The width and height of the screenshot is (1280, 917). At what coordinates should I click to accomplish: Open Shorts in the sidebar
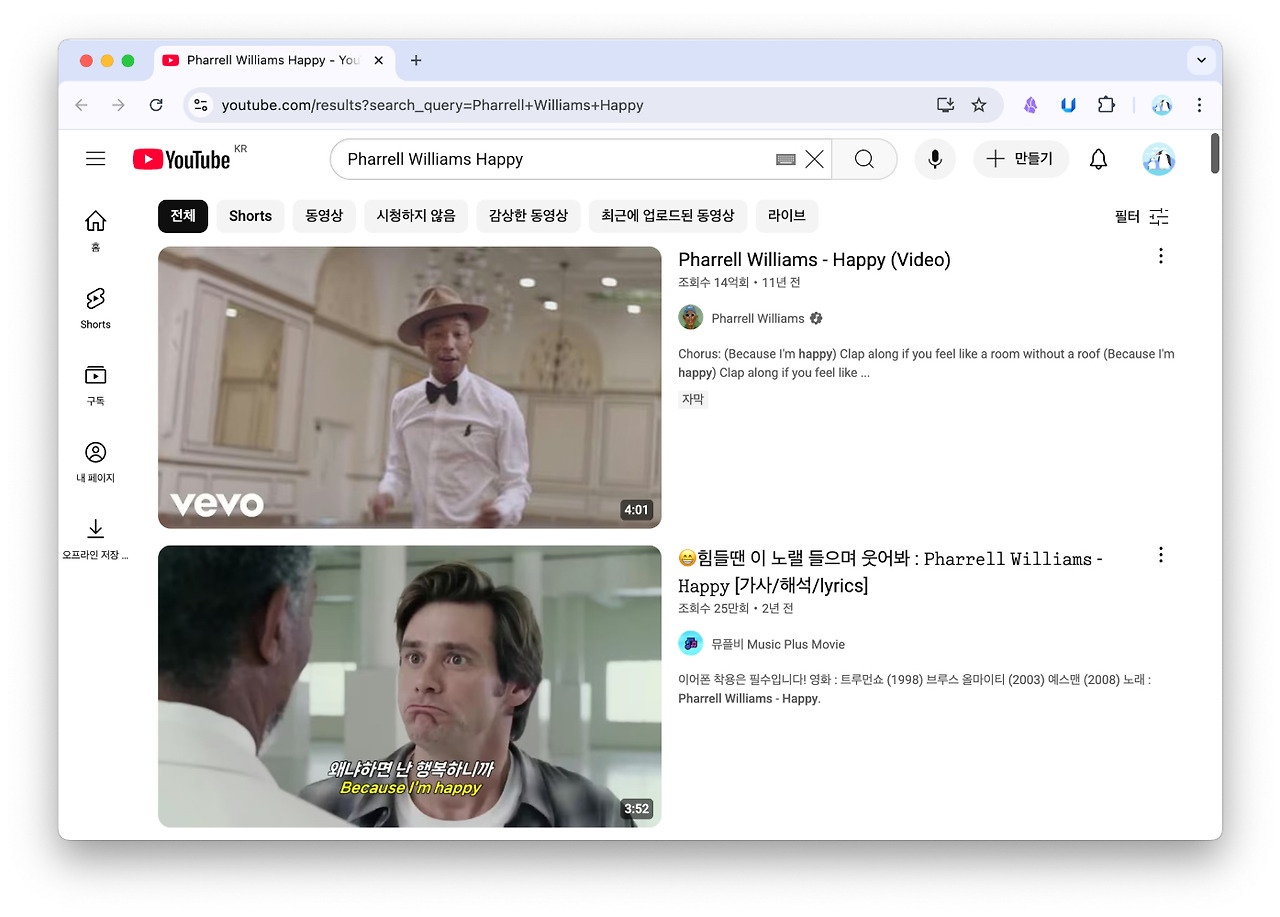click(x=95, y=308)
